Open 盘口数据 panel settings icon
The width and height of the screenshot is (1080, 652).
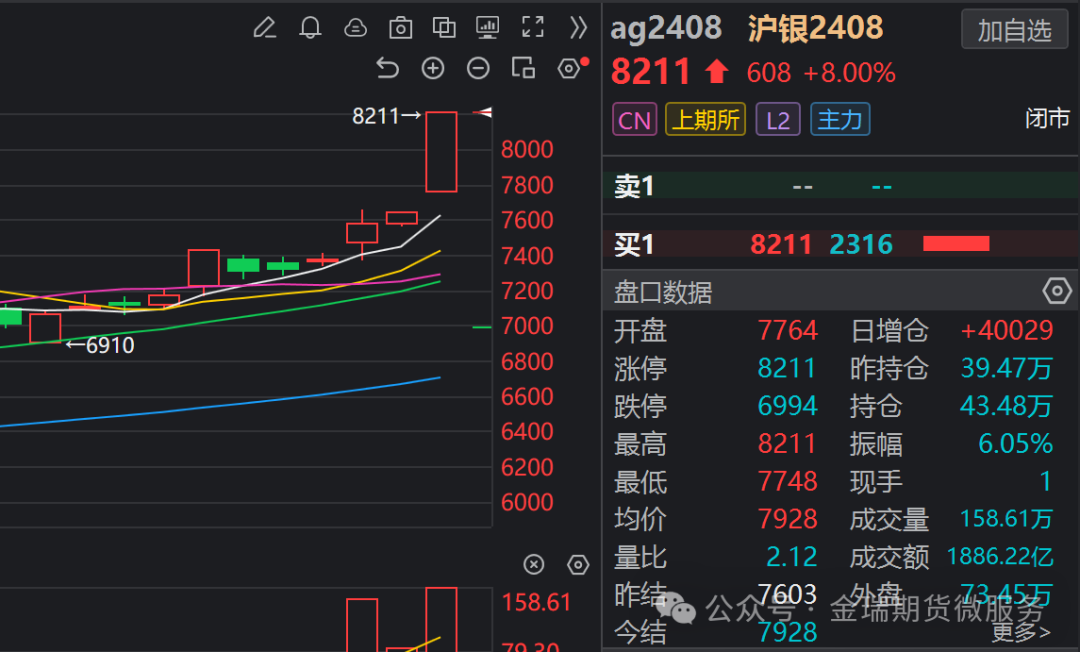point(1057,291)
